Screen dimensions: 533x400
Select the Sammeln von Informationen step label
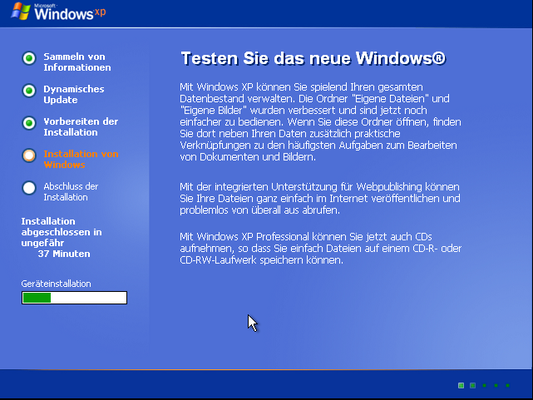click(77, 62)
